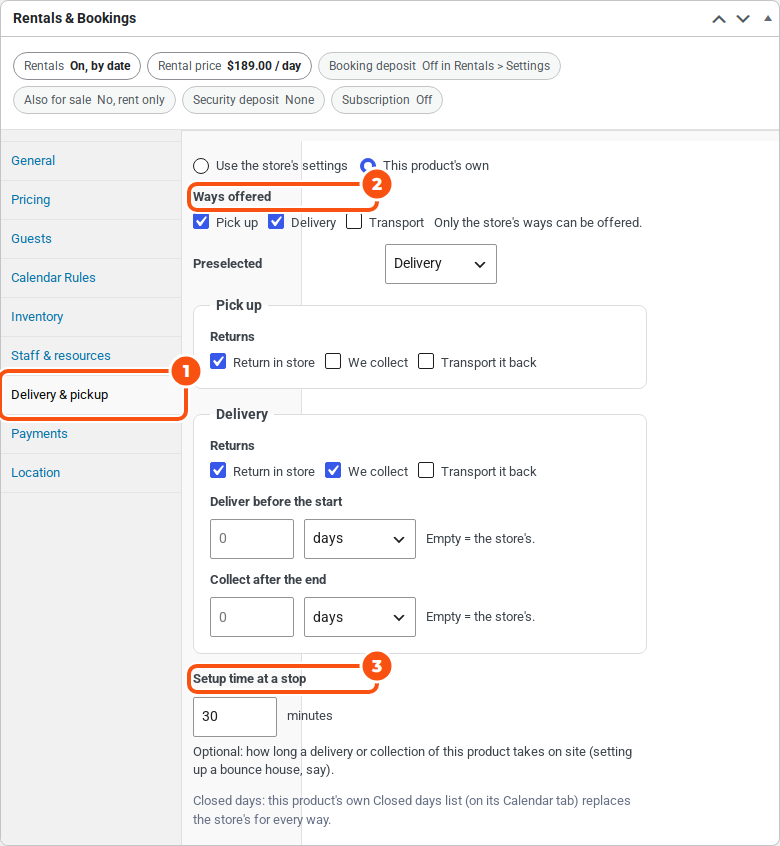Uncheck Return in store under Pick up
The height and width of the screenshot is (846, 780).
[x=218, y=361]
